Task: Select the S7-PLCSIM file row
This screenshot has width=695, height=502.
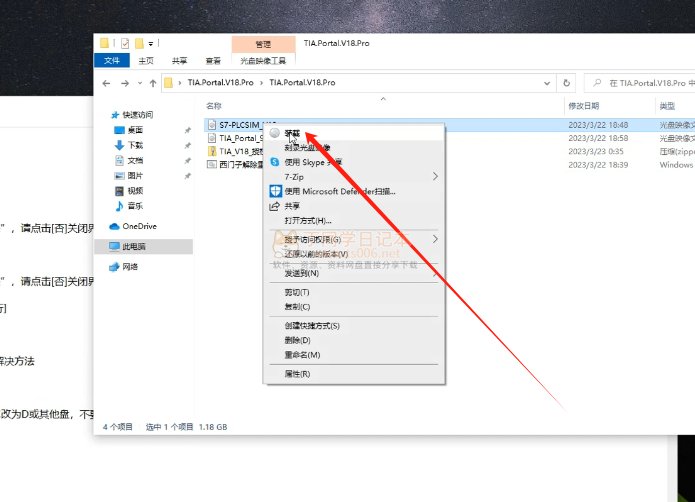Action: click(x=449, y=125)
